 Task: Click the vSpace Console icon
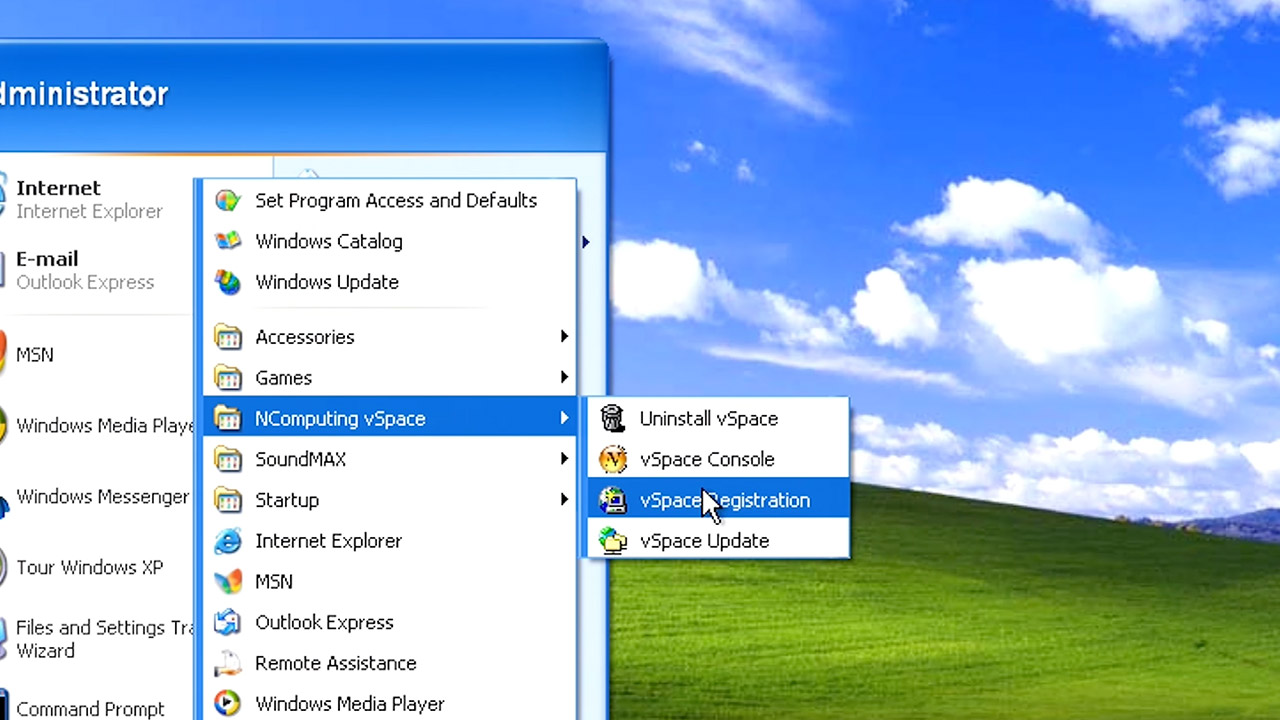point(613,460)
